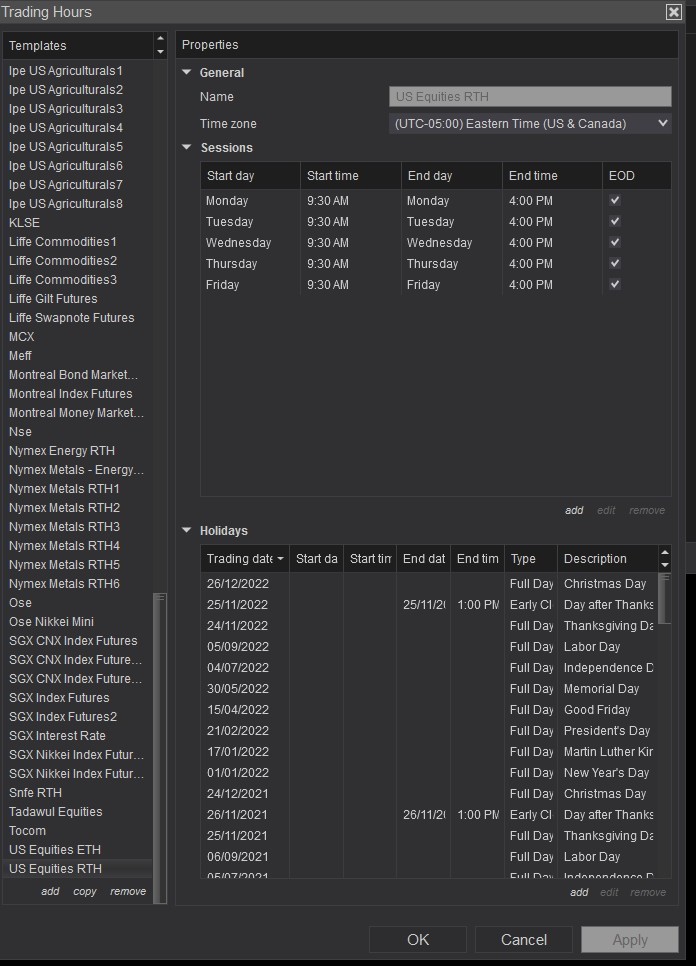Toggle EOD checkbox for Tuesday session
This screenshot has width=696, height=966.
tap(615, 221)
